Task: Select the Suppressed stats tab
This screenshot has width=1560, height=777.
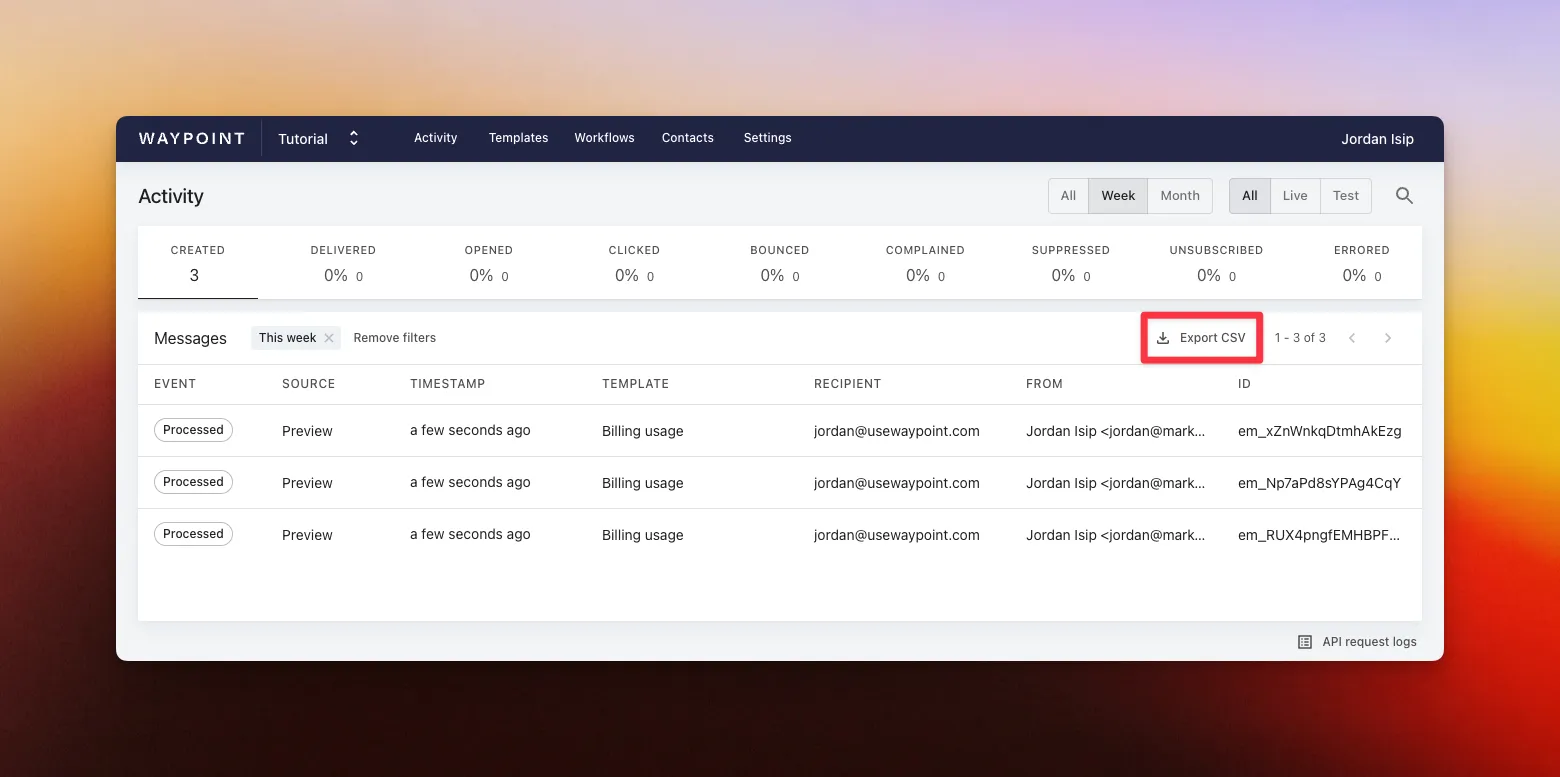Action: tap(1071, 263)
